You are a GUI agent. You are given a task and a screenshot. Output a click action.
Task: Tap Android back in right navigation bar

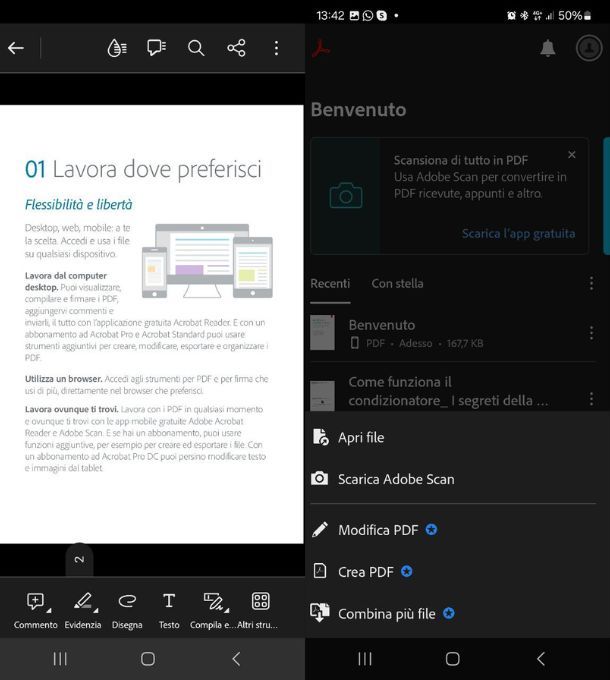pos(541,659)
